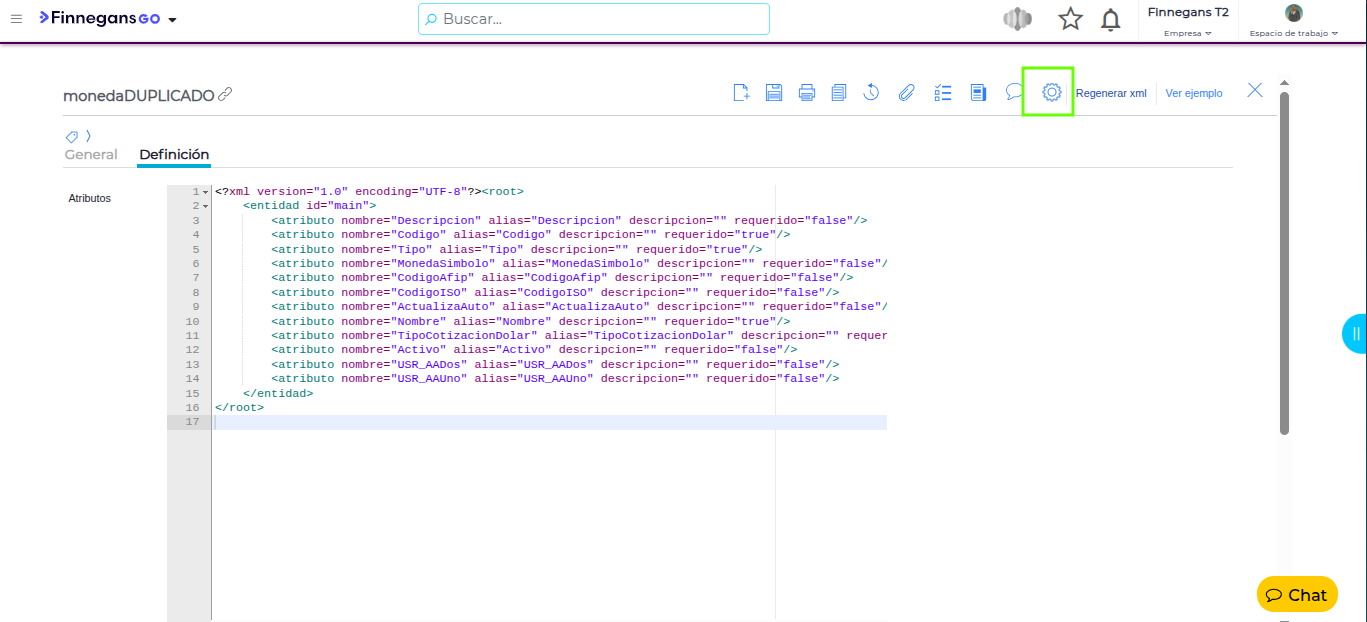The image size is (1367, 622).
Task: Open the Empresa dropdown
Action: coord(1187,33)
